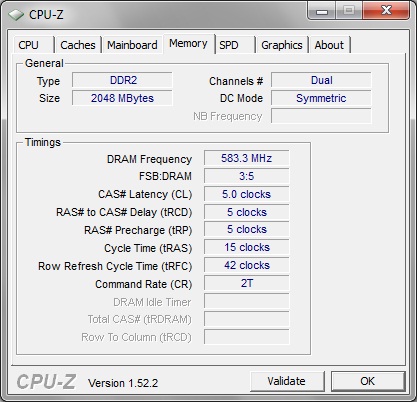Click the DRAM Frequency label
Screen dimensions: 417x402
[x=149, y=159]
